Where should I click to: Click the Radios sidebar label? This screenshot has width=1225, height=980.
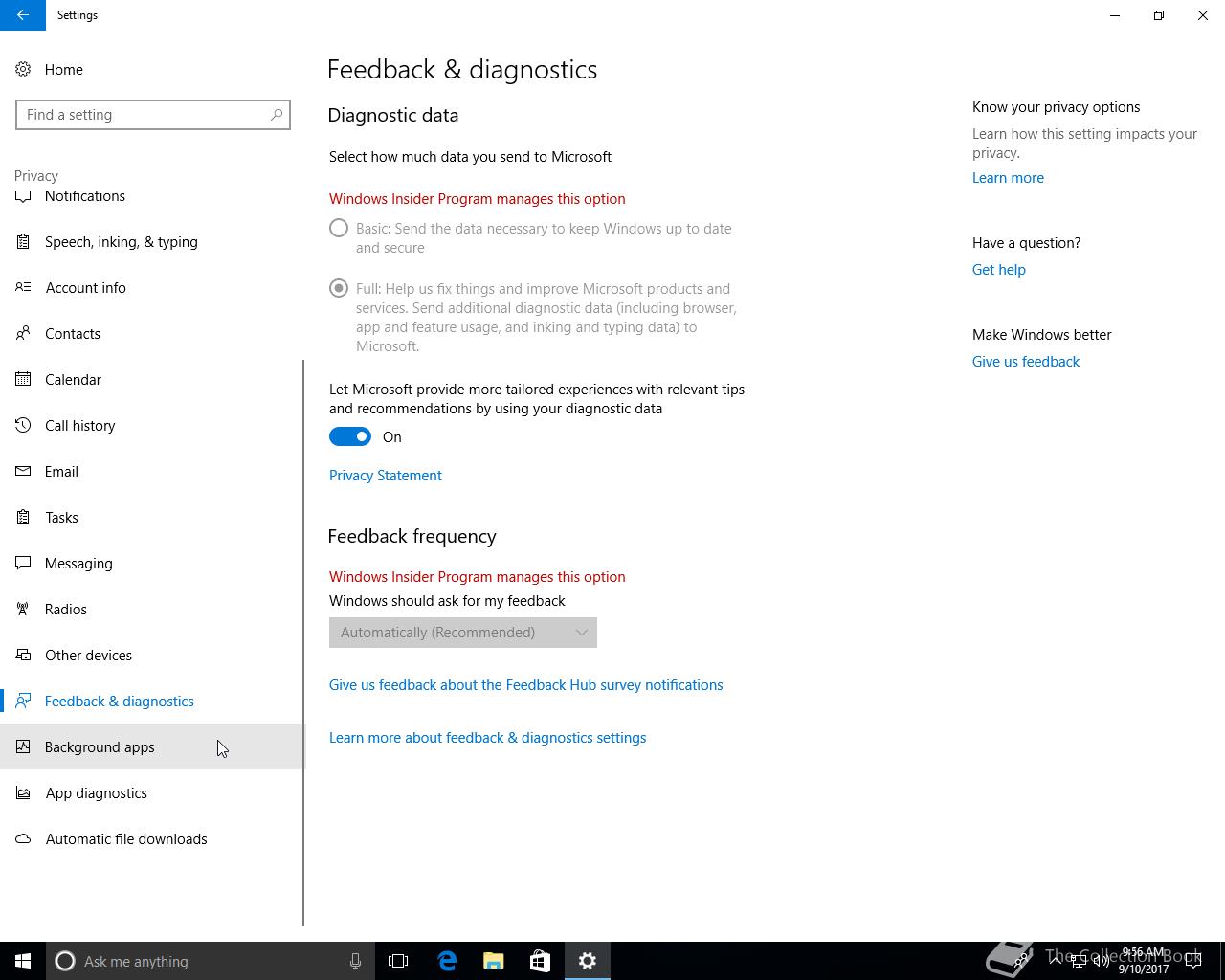click(66, 610)
